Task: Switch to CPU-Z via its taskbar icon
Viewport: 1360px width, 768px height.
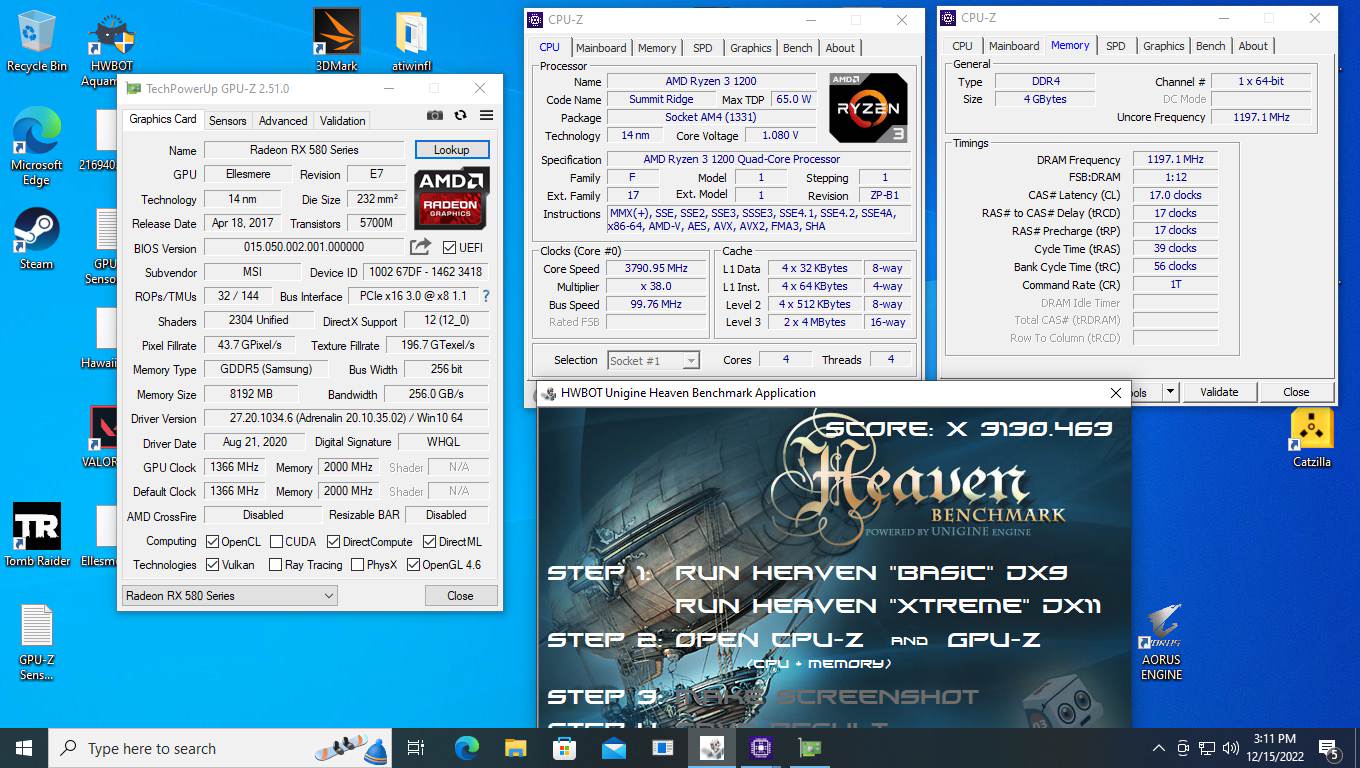Action: point(760,748)
